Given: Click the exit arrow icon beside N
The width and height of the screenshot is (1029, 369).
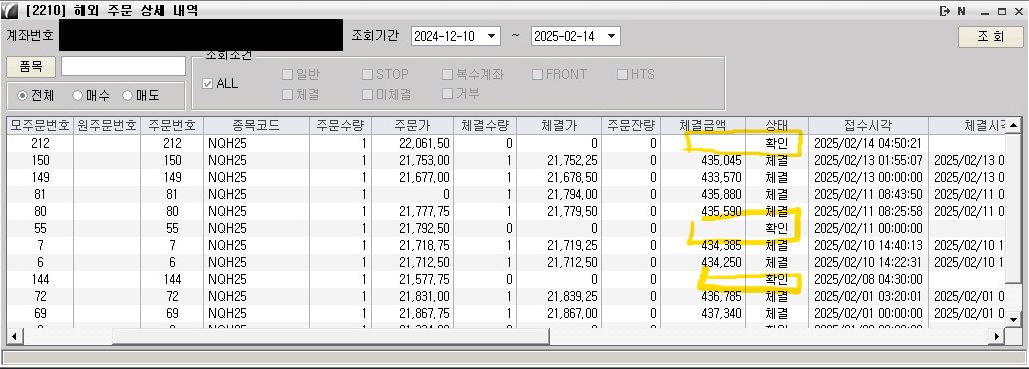Looking at the screenshot, I should [x=945, y=11].
